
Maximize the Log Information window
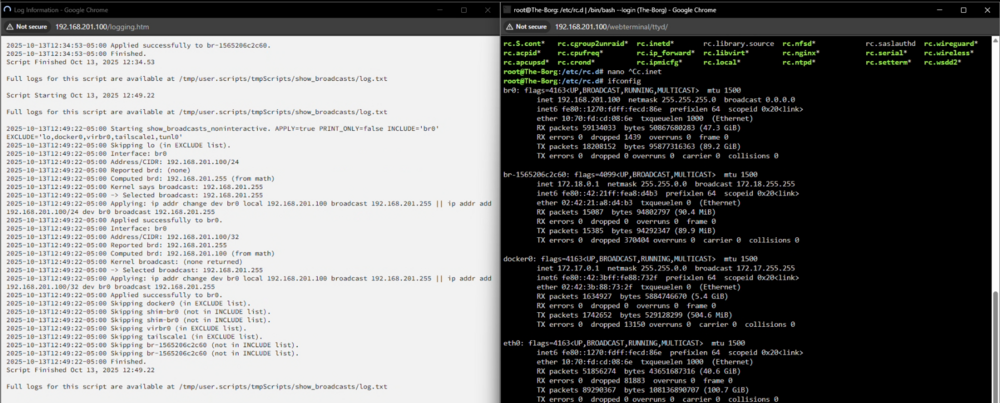[464, 10]
